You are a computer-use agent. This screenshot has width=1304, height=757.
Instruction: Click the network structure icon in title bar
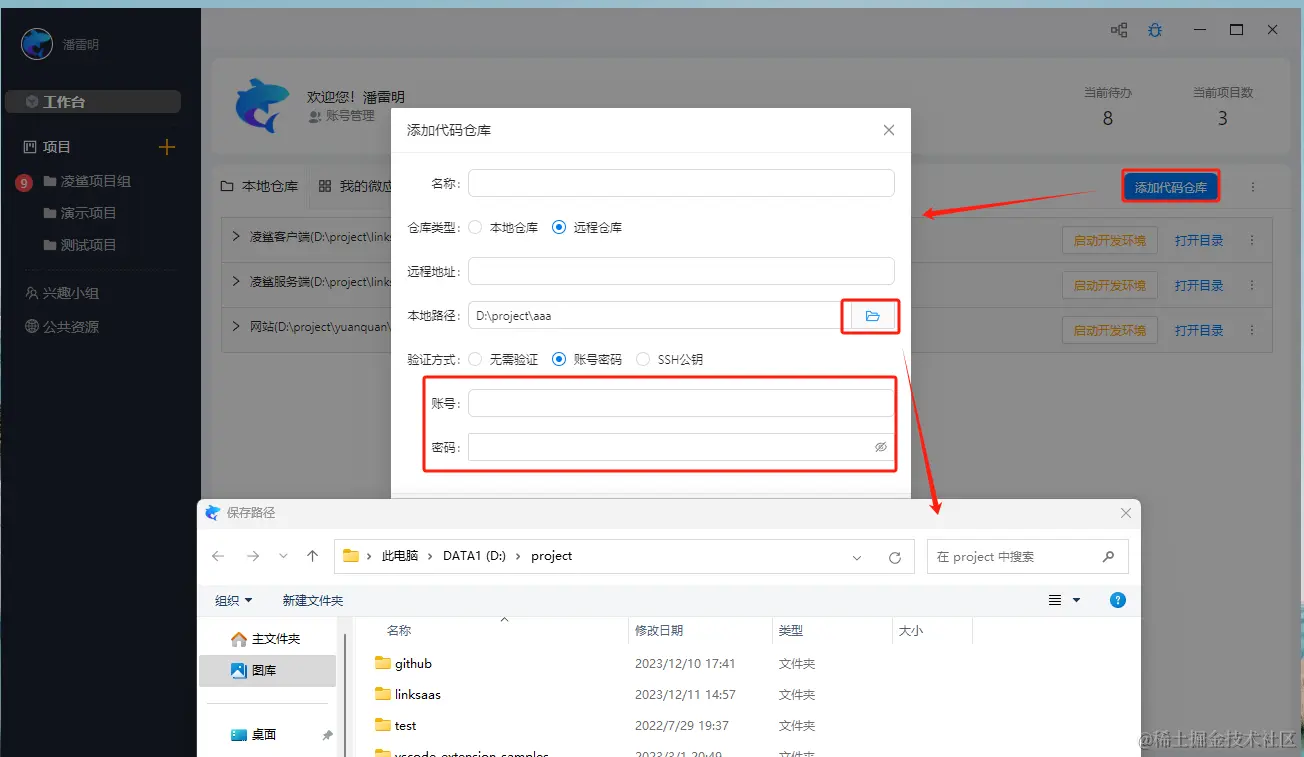pyautogui.click(x=1119, y=30)
